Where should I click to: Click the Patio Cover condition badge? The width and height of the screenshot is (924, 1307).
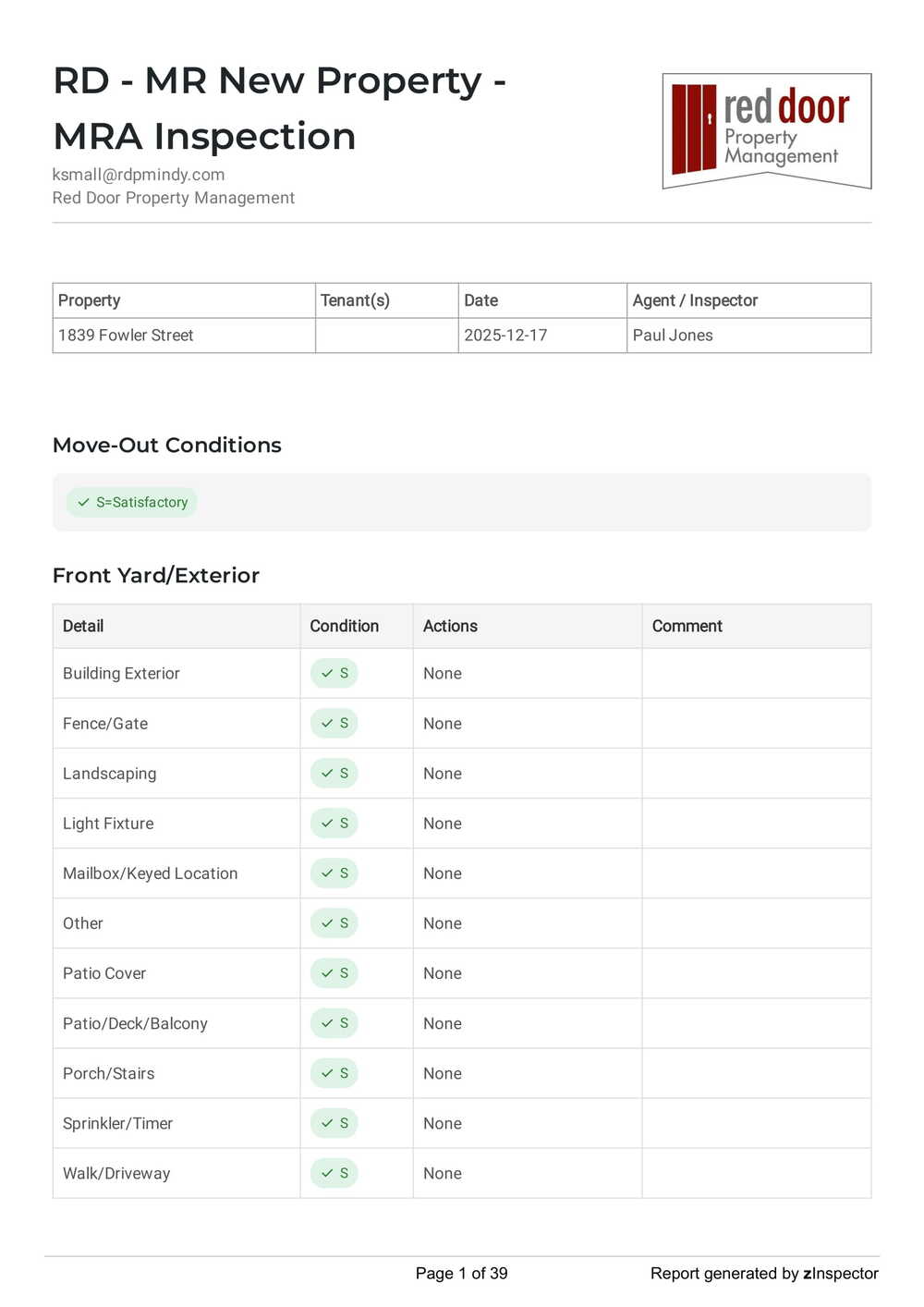(x=334, y=973)
